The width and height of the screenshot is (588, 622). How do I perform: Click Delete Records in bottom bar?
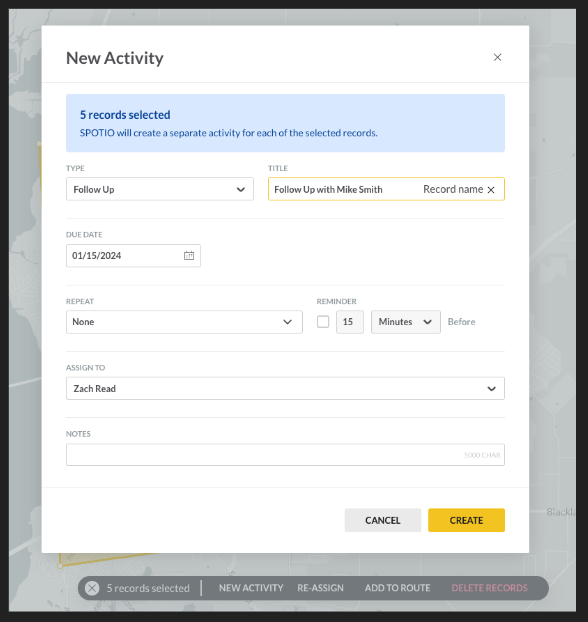[x=490, y=588]
